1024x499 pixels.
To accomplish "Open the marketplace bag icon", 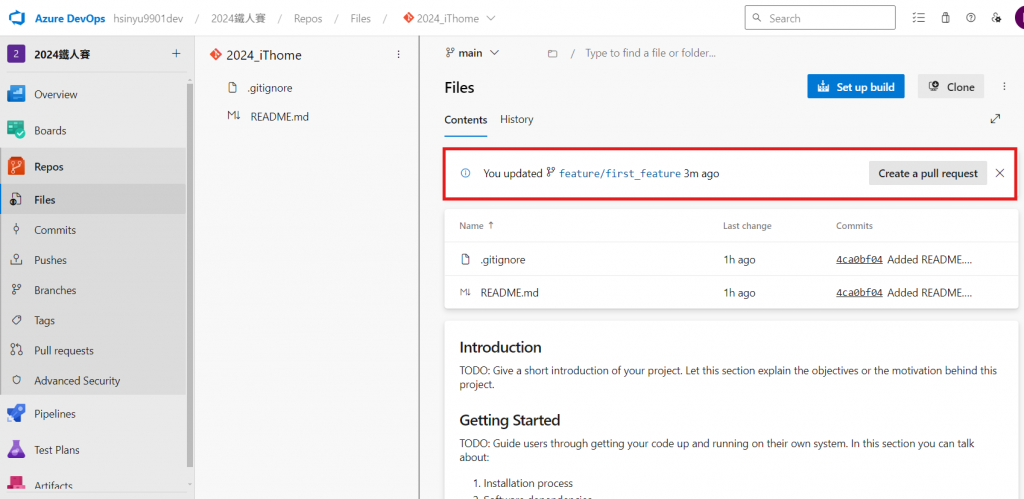I will 945,18.
